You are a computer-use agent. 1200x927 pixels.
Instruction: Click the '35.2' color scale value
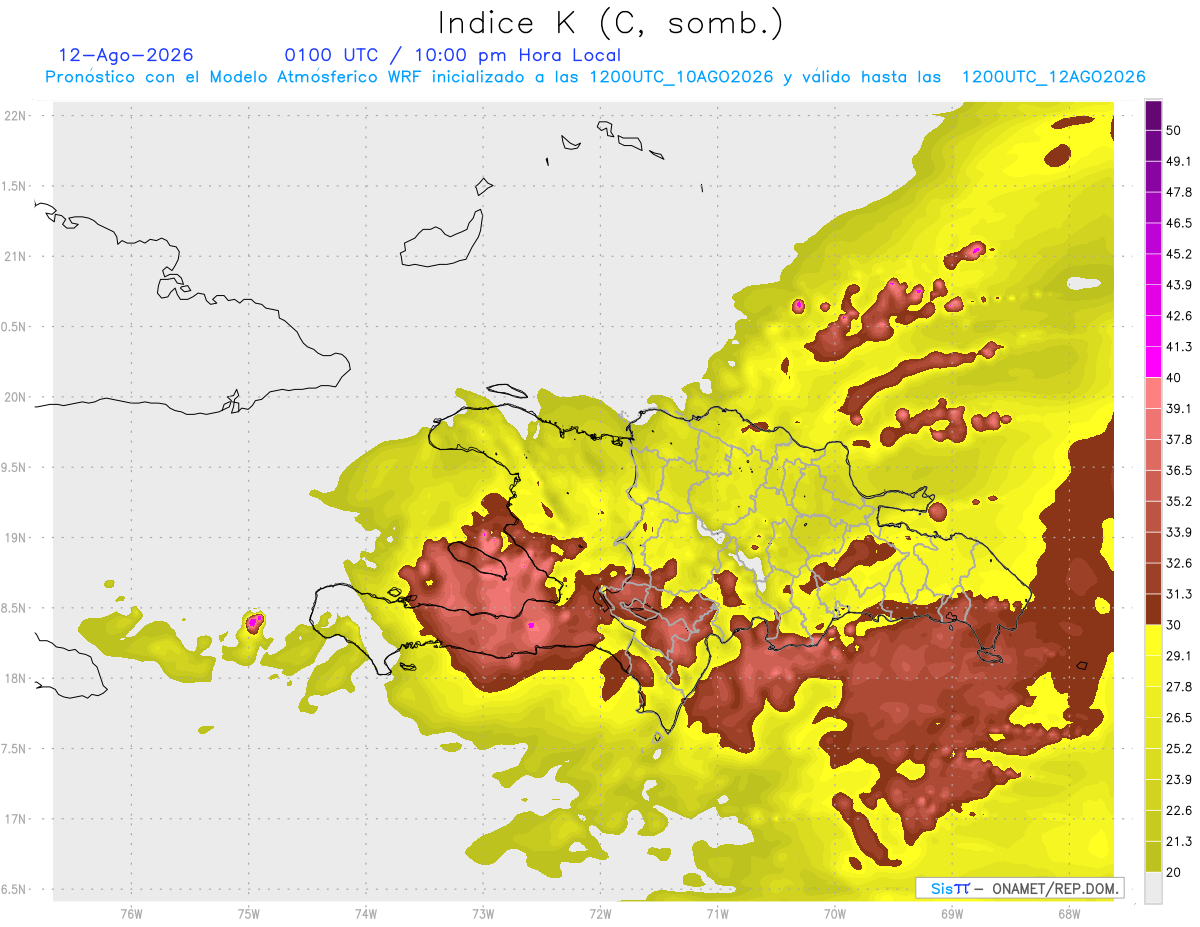tap(1178, 502)
